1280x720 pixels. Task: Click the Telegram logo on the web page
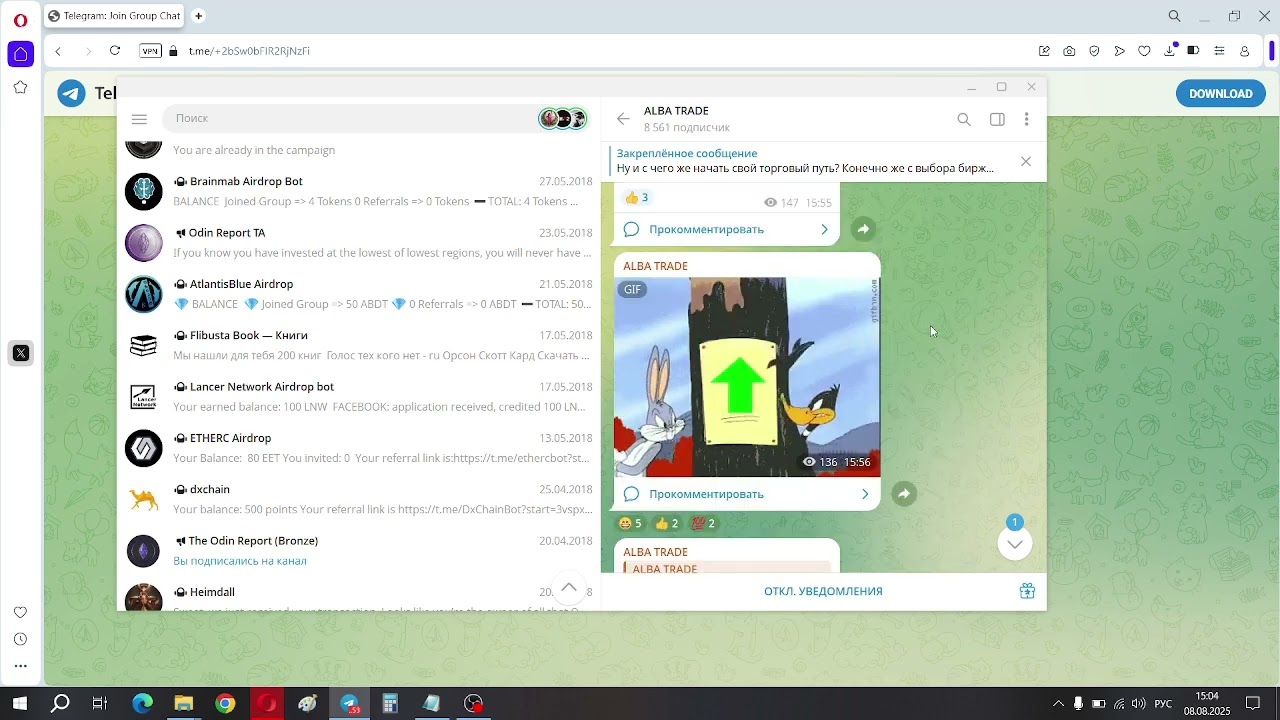71,94
